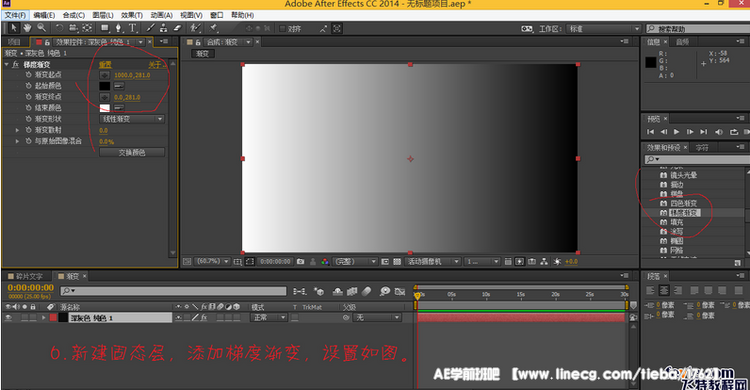The image size is (750, 390).
Task: Select the Rectangle shape tool
Action: point(104,28)
